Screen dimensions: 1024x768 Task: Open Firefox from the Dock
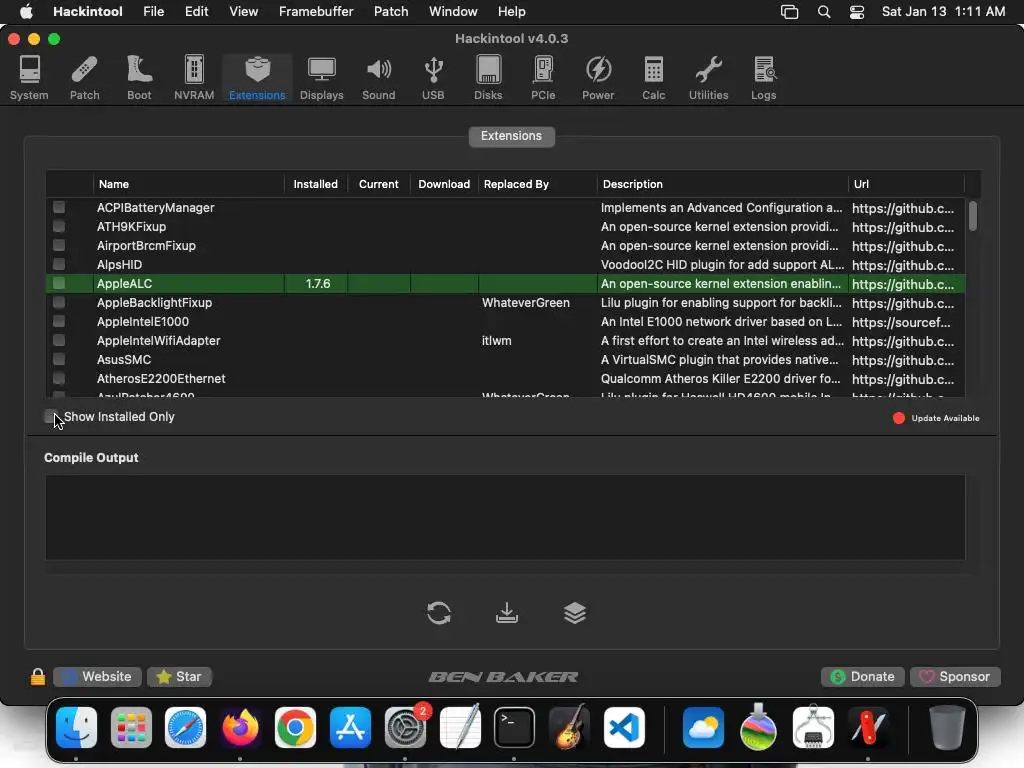(x=240, y=728)
